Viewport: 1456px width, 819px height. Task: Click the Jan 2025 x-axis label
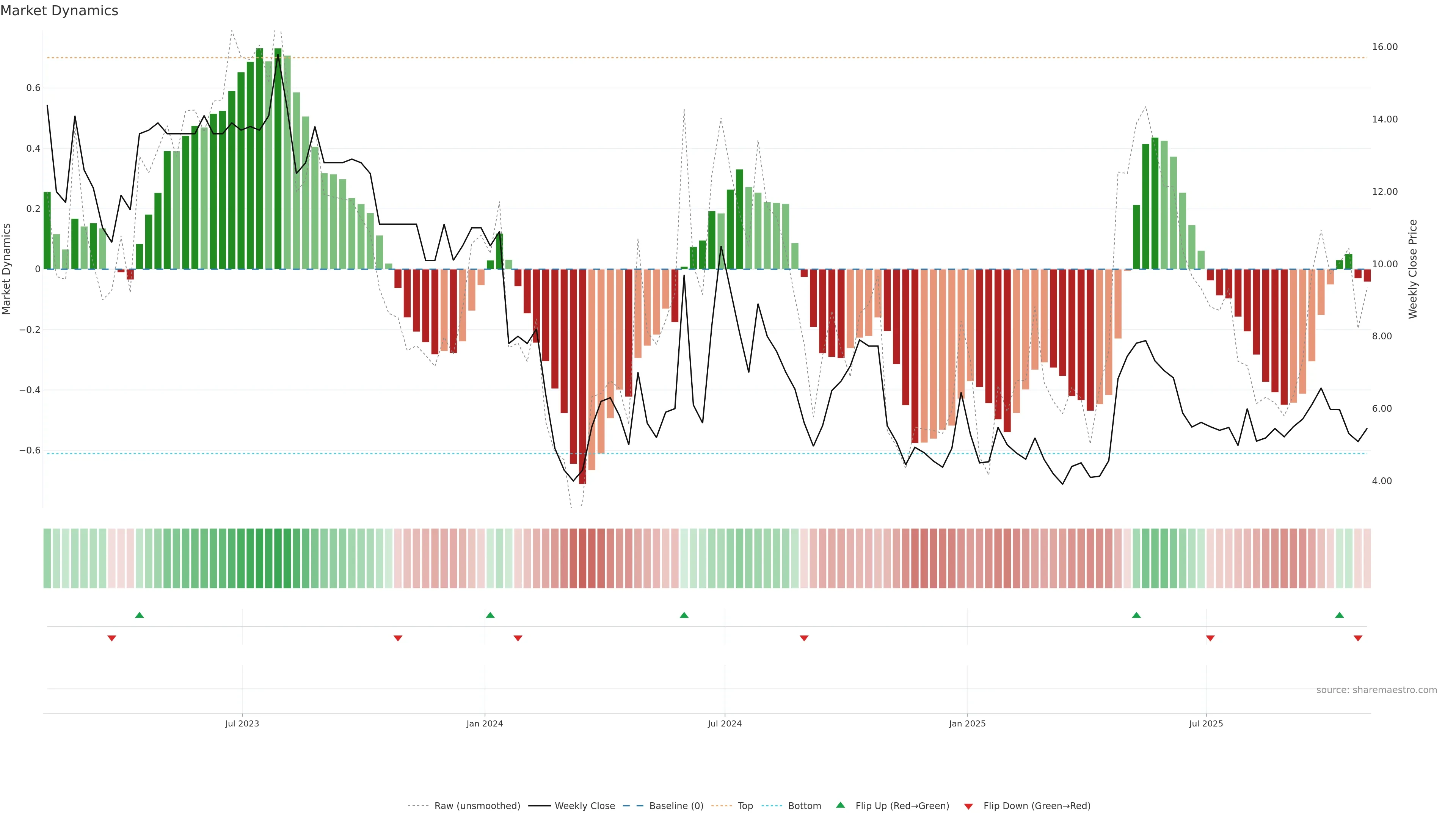pyautogui.click(x=967, y=723)
